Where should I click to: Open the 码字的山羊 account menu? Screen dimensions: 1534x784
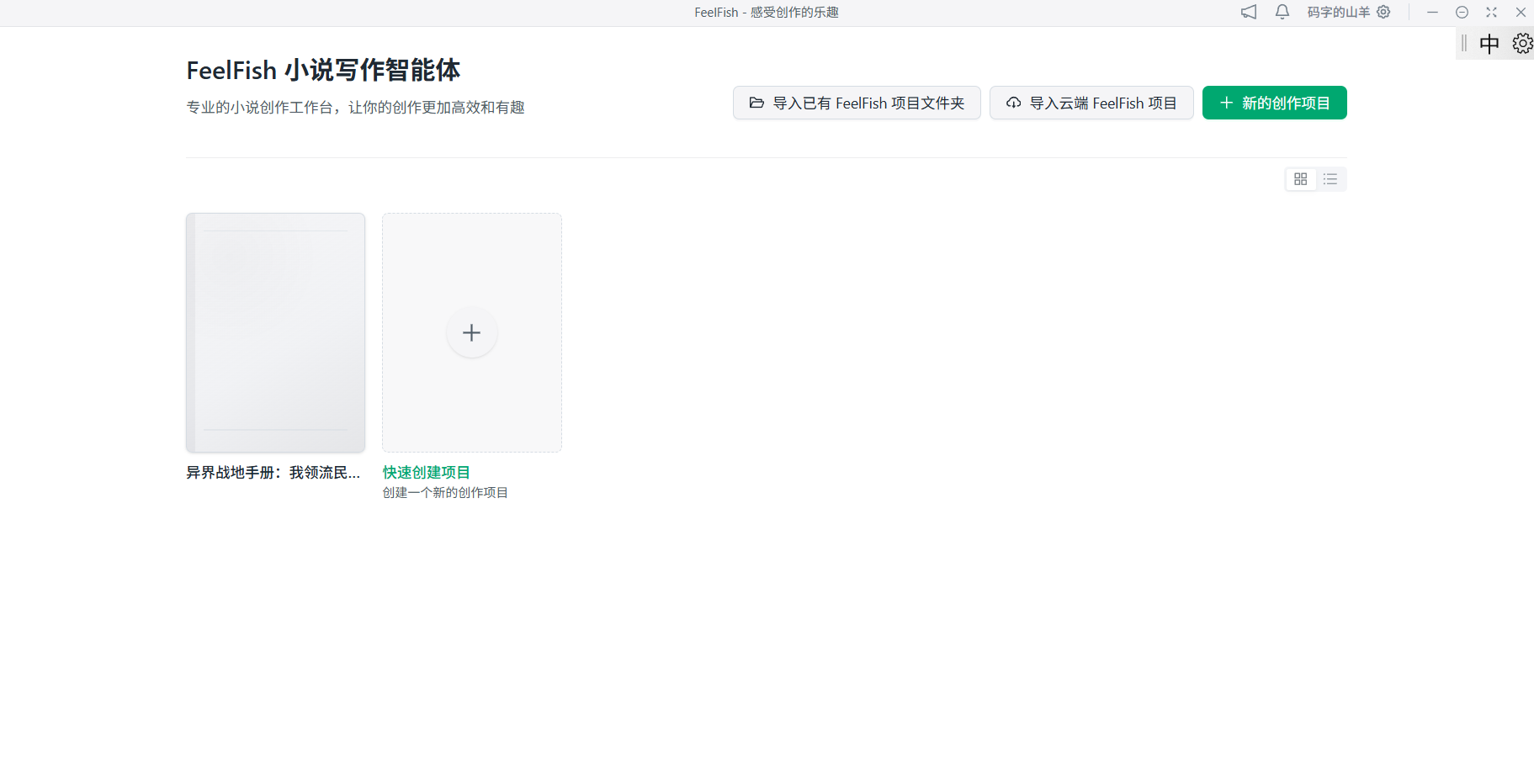[1348, 12]
